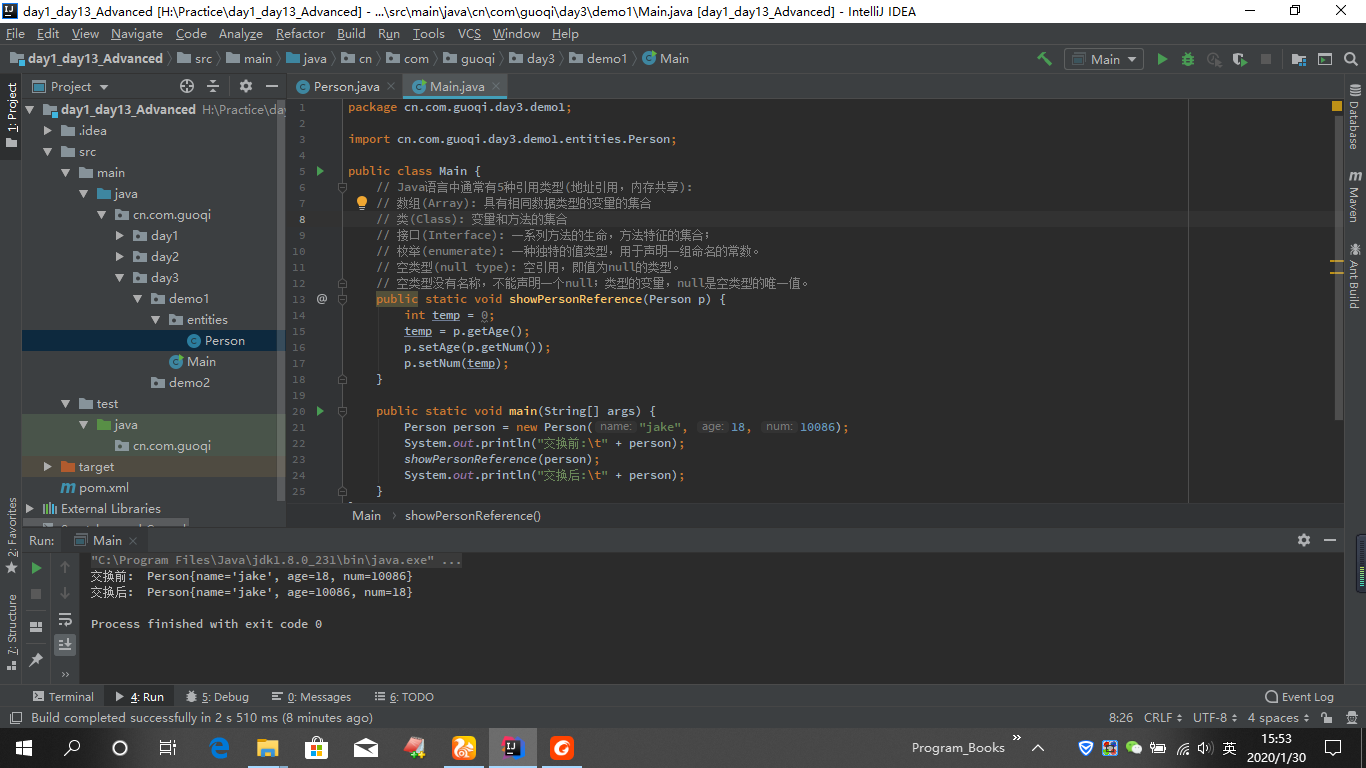The height and width of the screenshot is (768, 1366).
Task: Click the pin tab icon in Run panel
Action: tap(36, 660)
